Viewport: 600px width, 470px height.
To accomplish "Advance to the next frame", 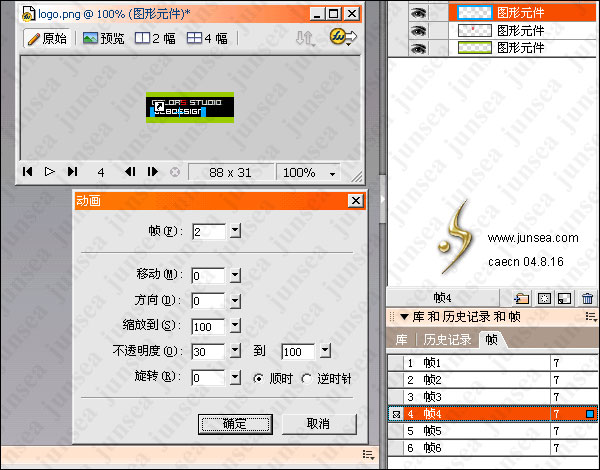I will pos(153,172).
